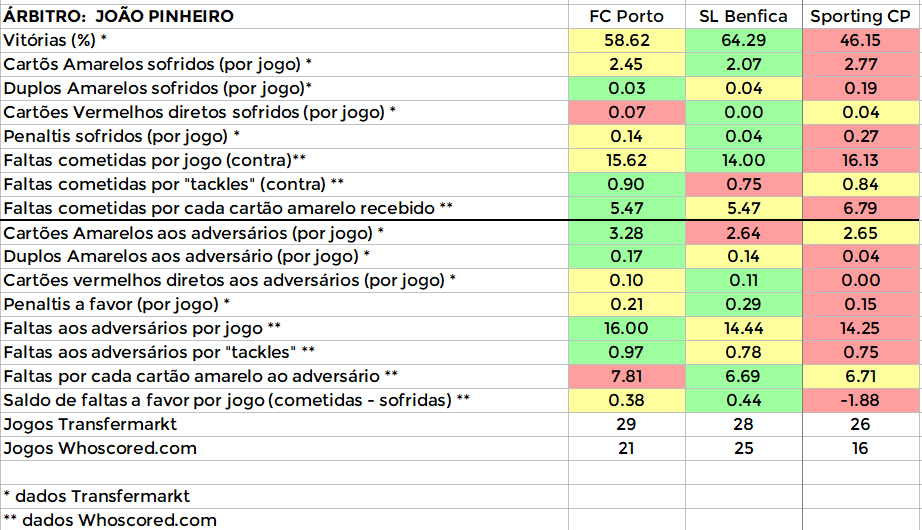The image size is (922, 530).
Task: Select Benfica's Vitórias value 64.29
Action: (743, 40)
